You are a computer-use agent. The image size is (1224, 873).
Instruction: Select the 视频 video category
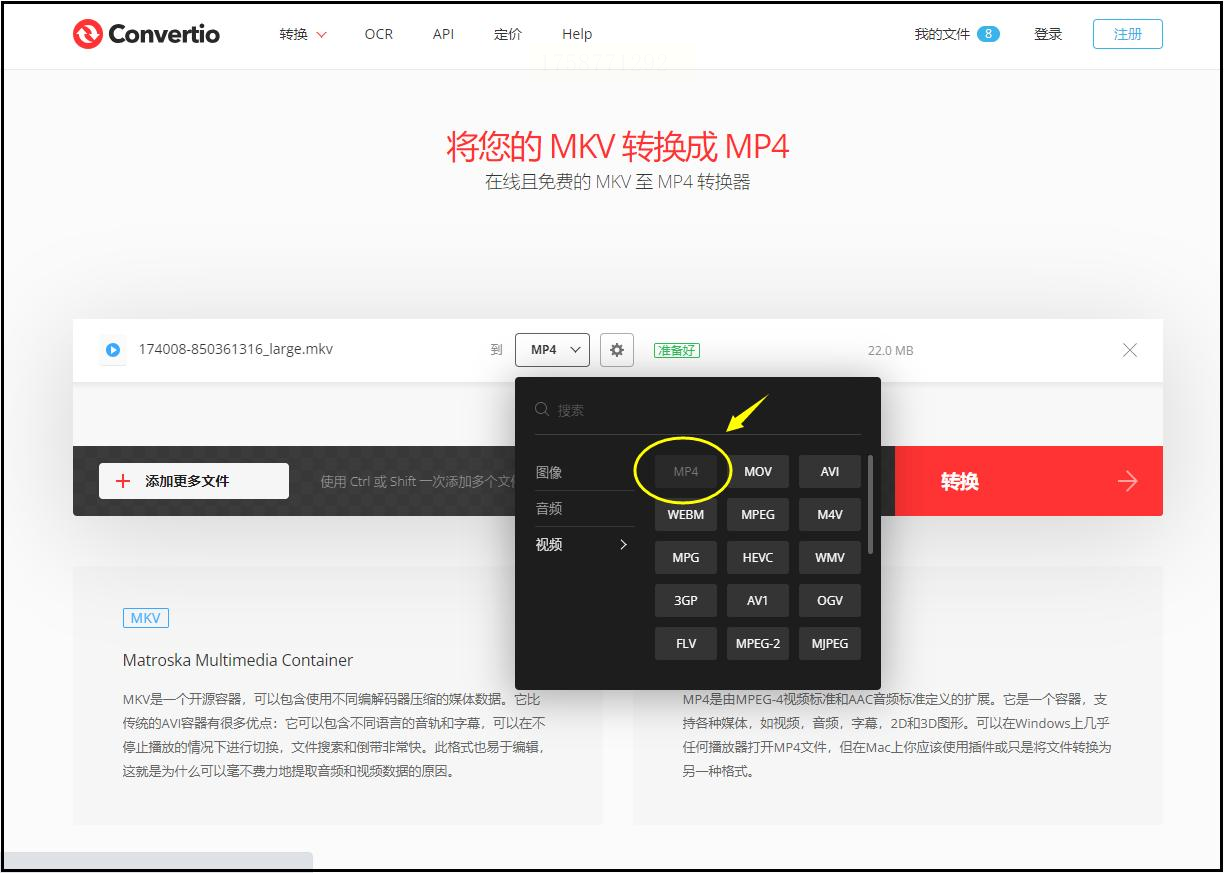pyautogui.click(x=549, y=544)
